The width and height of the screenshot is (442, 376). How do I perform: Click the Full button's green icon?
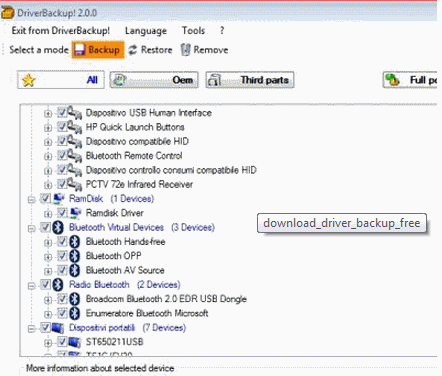click(392, 80)
